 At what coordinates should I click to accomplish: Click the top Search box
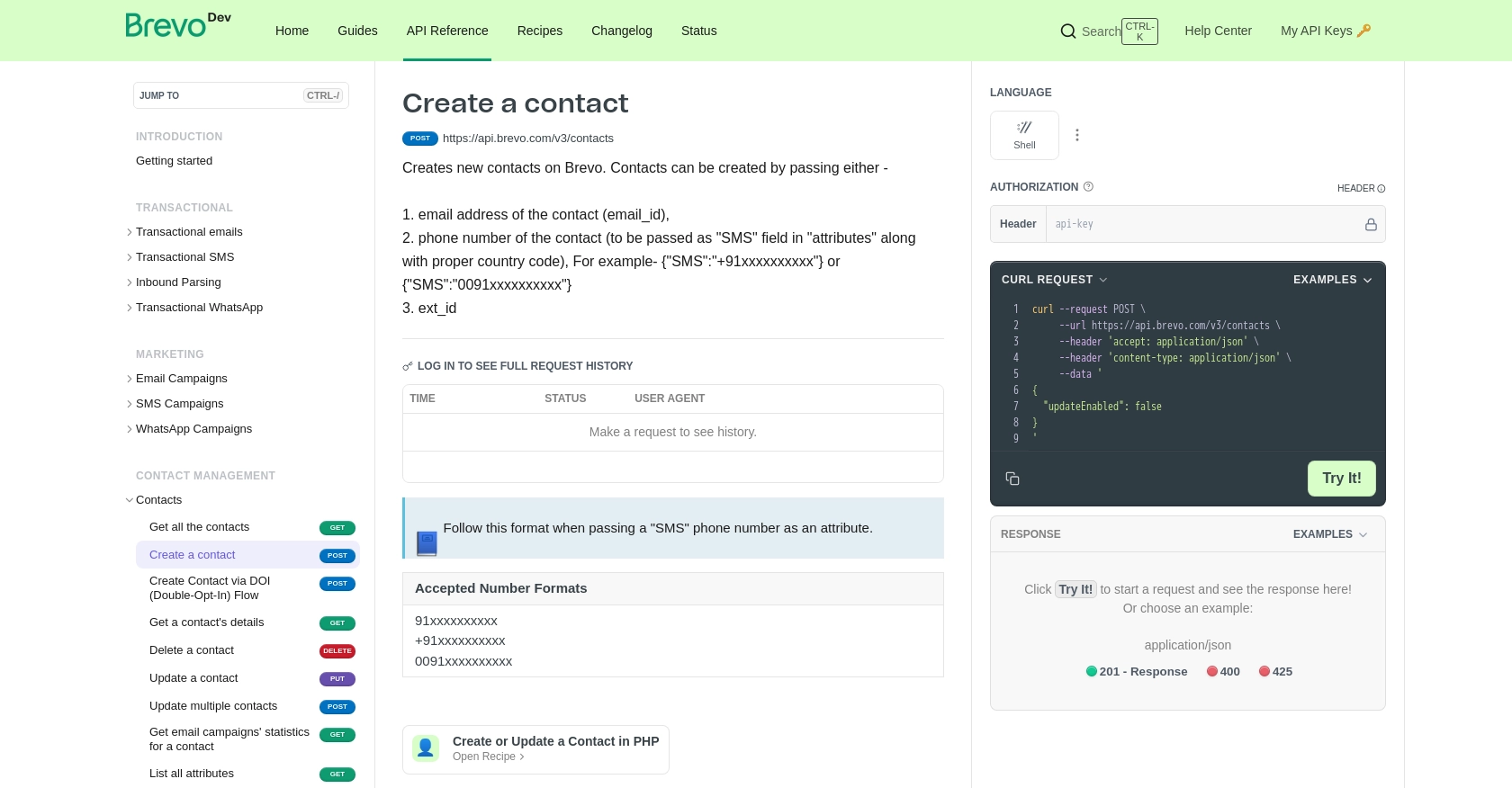pyautogui.click(x=1109, y=31)
